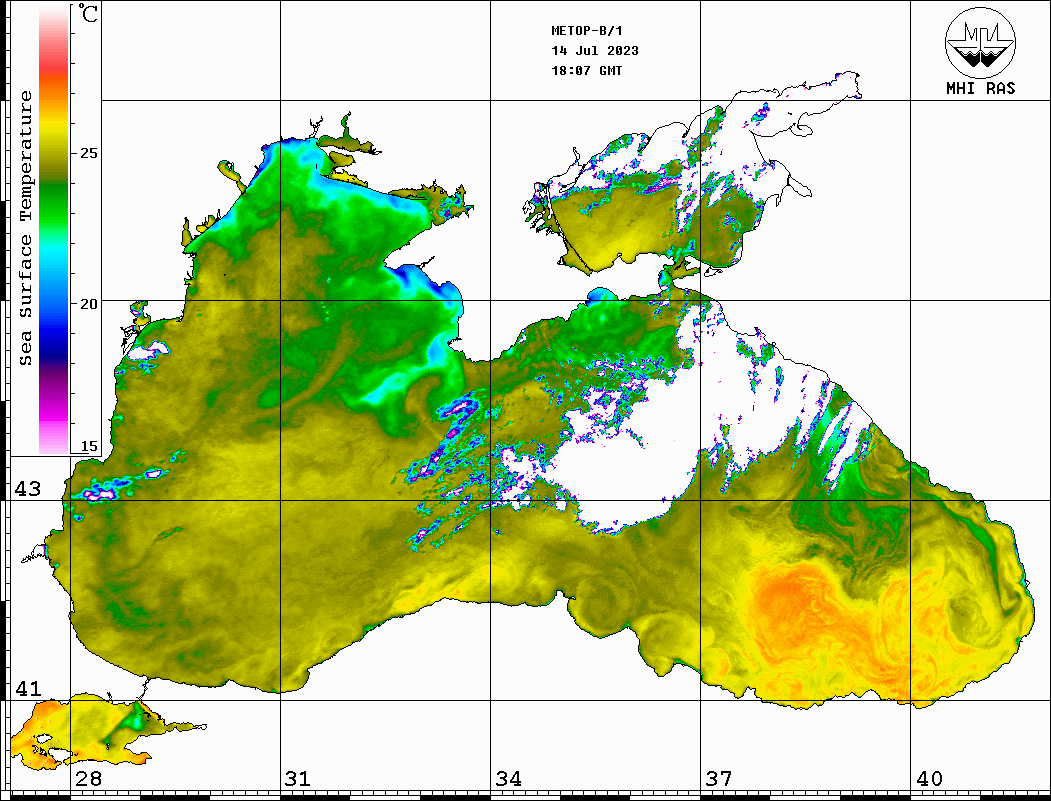Click latitude label 41
1051x801 pixels.
pyautogui.click(x=27, y=689)
